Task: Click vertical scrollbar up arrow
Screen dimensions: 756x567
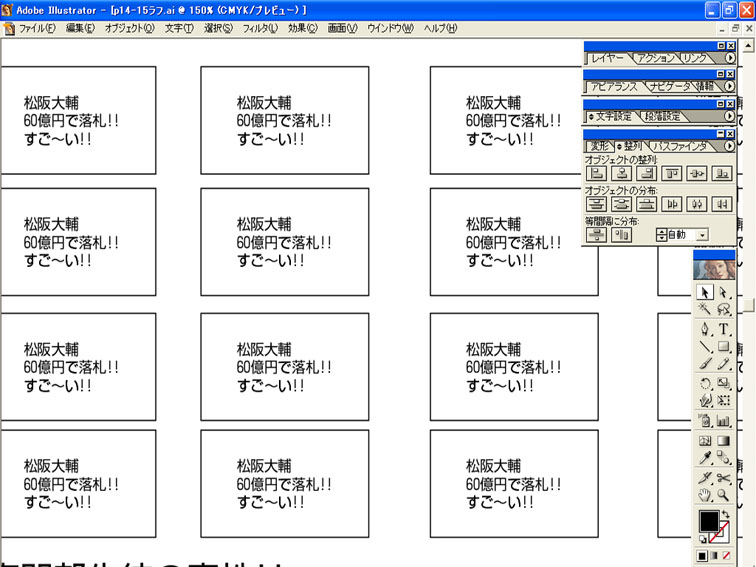Action: pos(748,46)
